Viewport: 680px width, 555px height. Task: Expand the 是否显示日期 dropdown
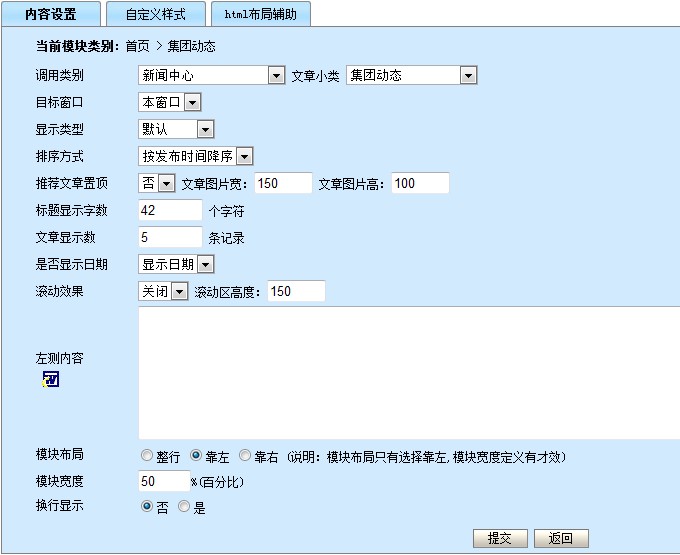click(176, 264)
